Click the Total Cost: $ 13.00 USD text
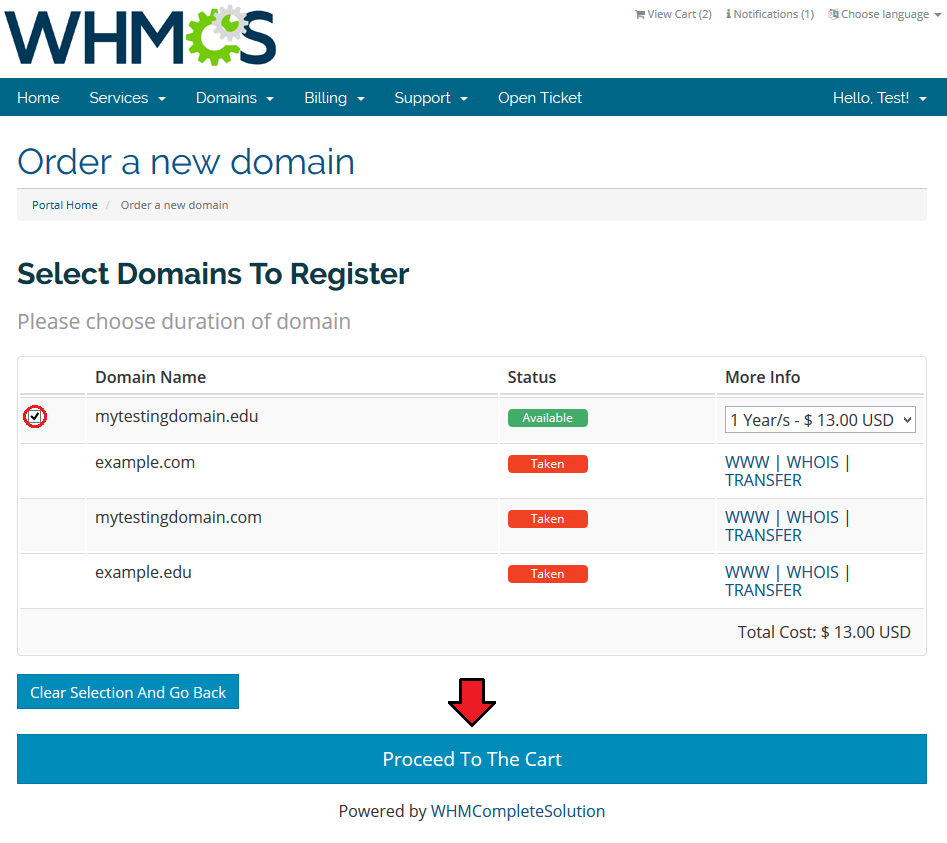 tap(824, 632)
